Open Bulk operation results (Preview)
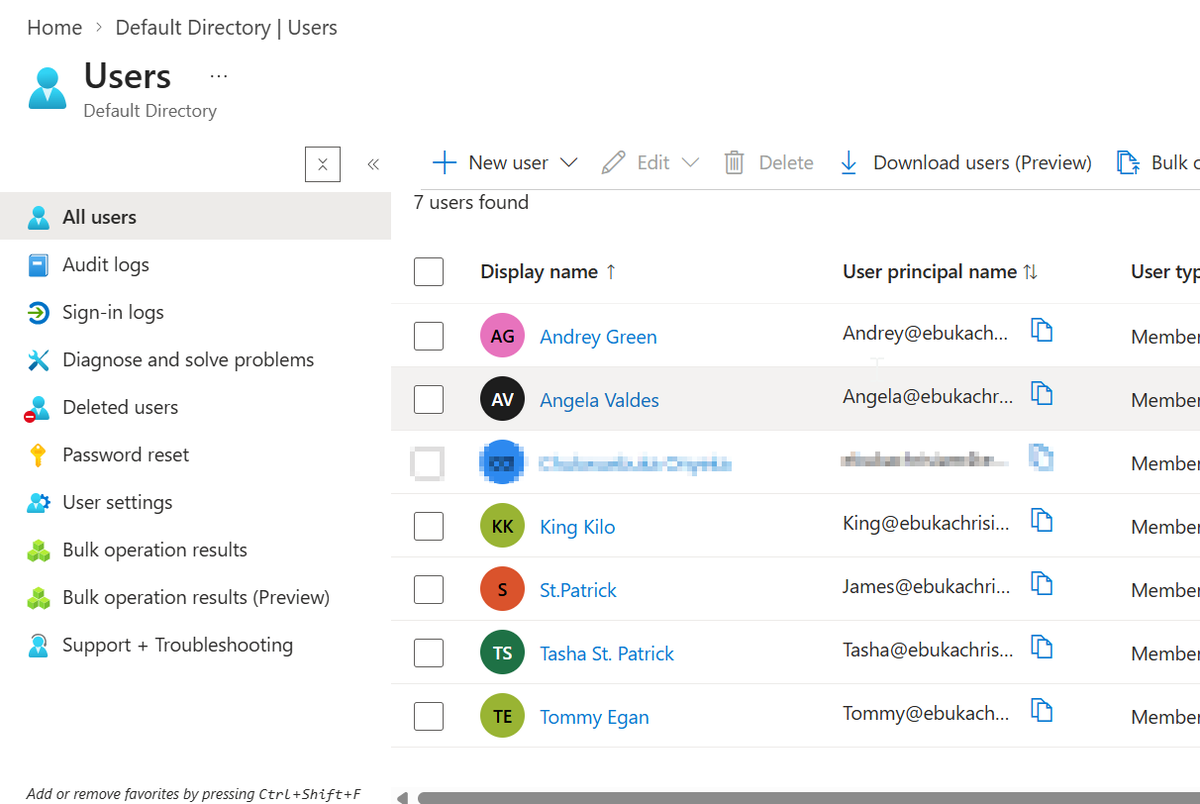The height and width of the screenshot is (804, 1200). click(195, 597)
